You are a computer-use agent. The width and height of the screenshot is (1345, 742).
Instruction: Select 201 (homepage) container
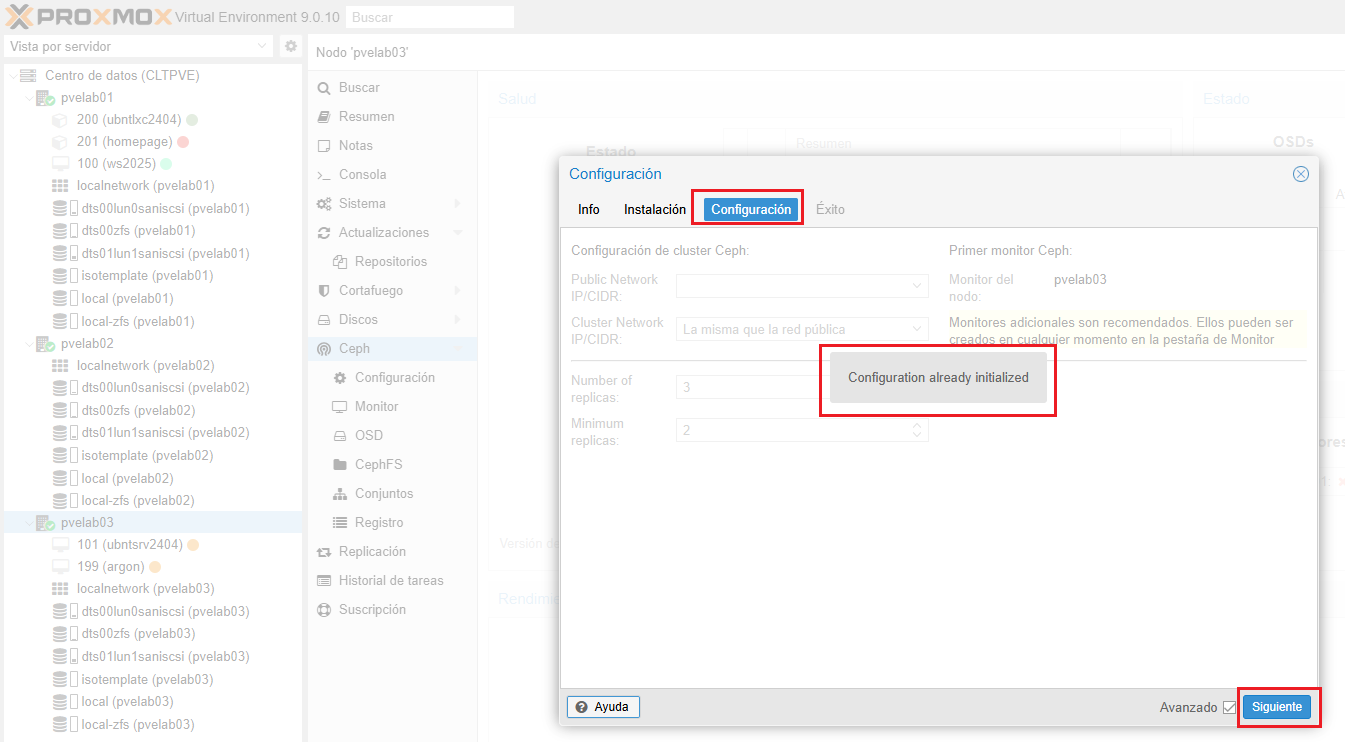click(x=125, y=142)
